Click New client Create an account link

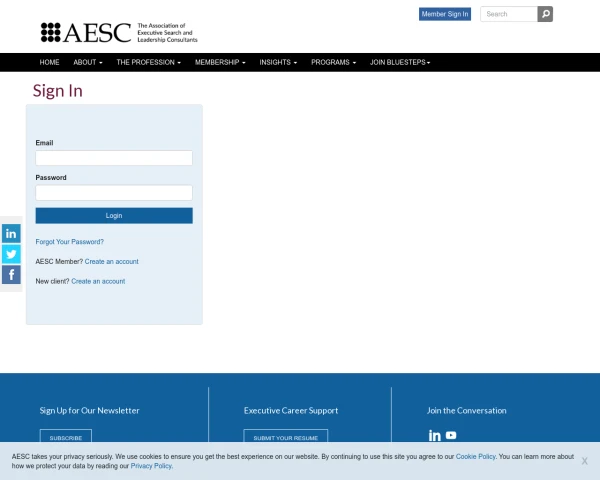point(98,281)
